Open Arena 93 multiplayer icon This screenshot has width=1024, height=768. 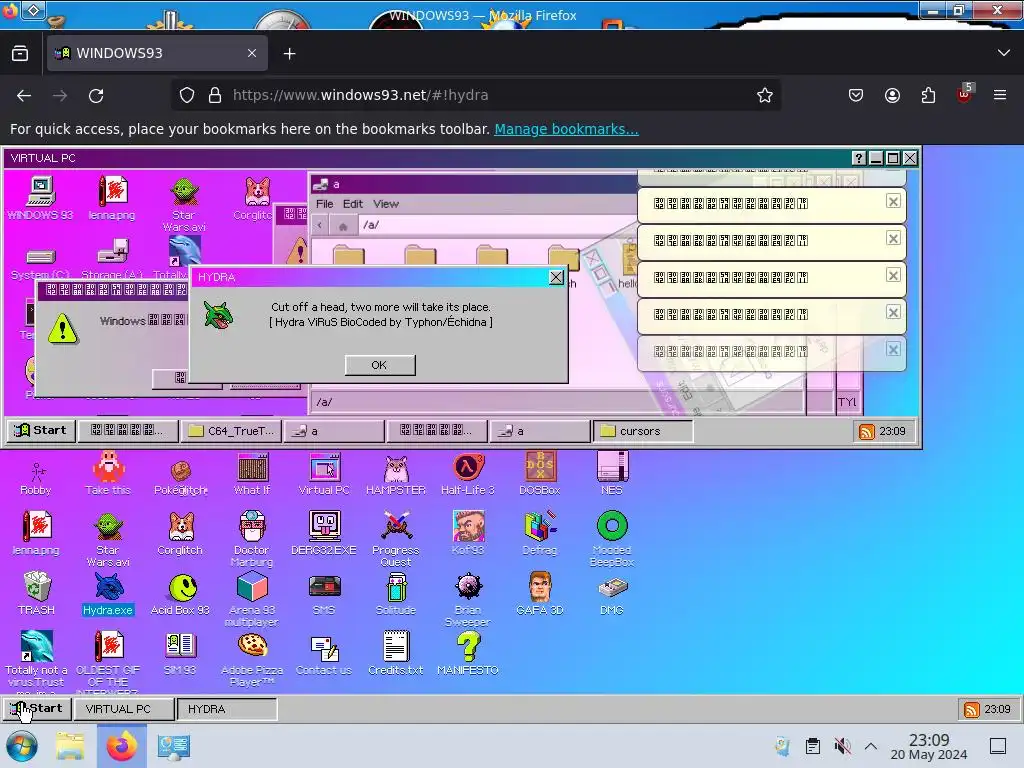252,599
